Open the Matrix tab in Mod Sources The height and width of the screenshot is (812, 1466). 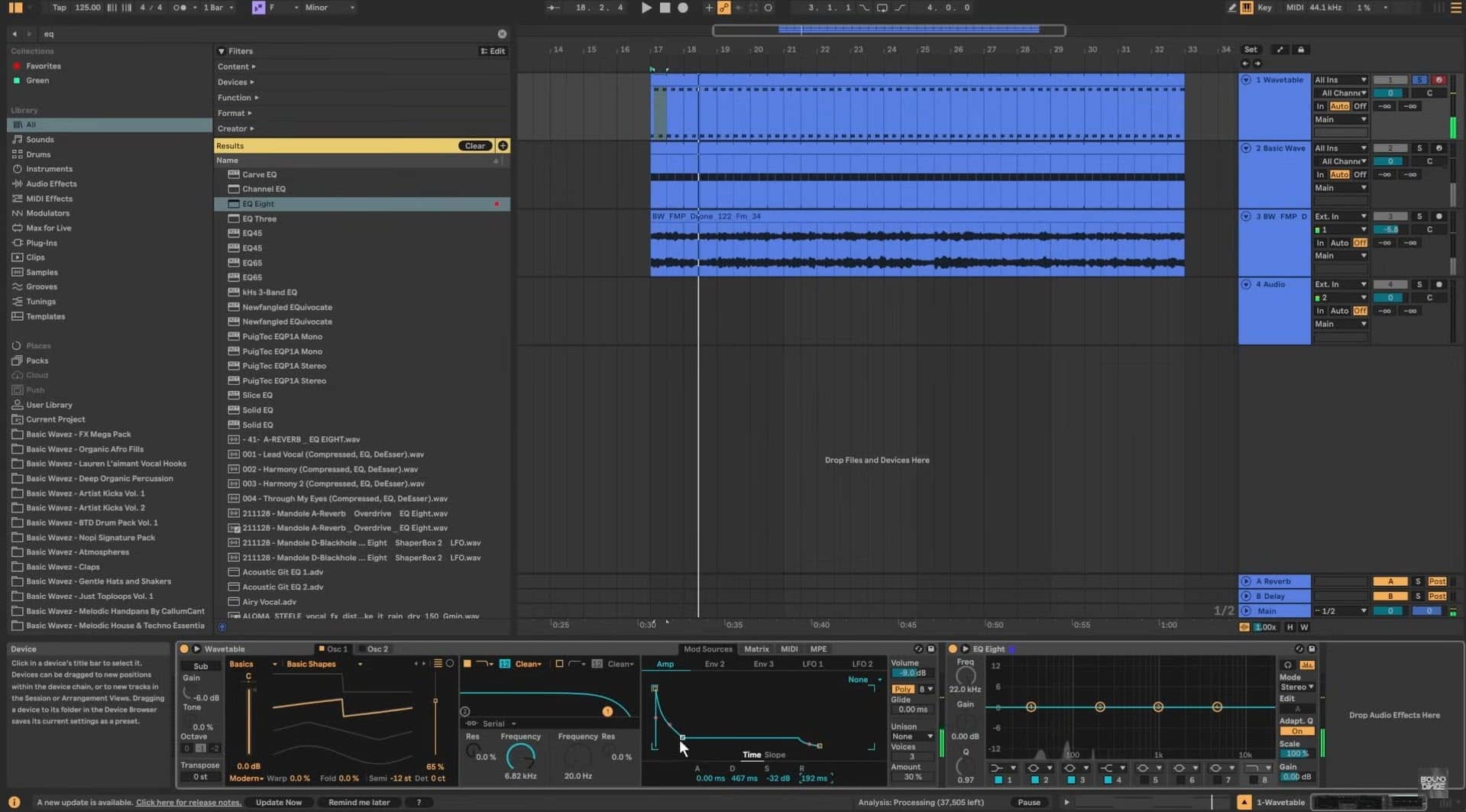coord(756,649)
